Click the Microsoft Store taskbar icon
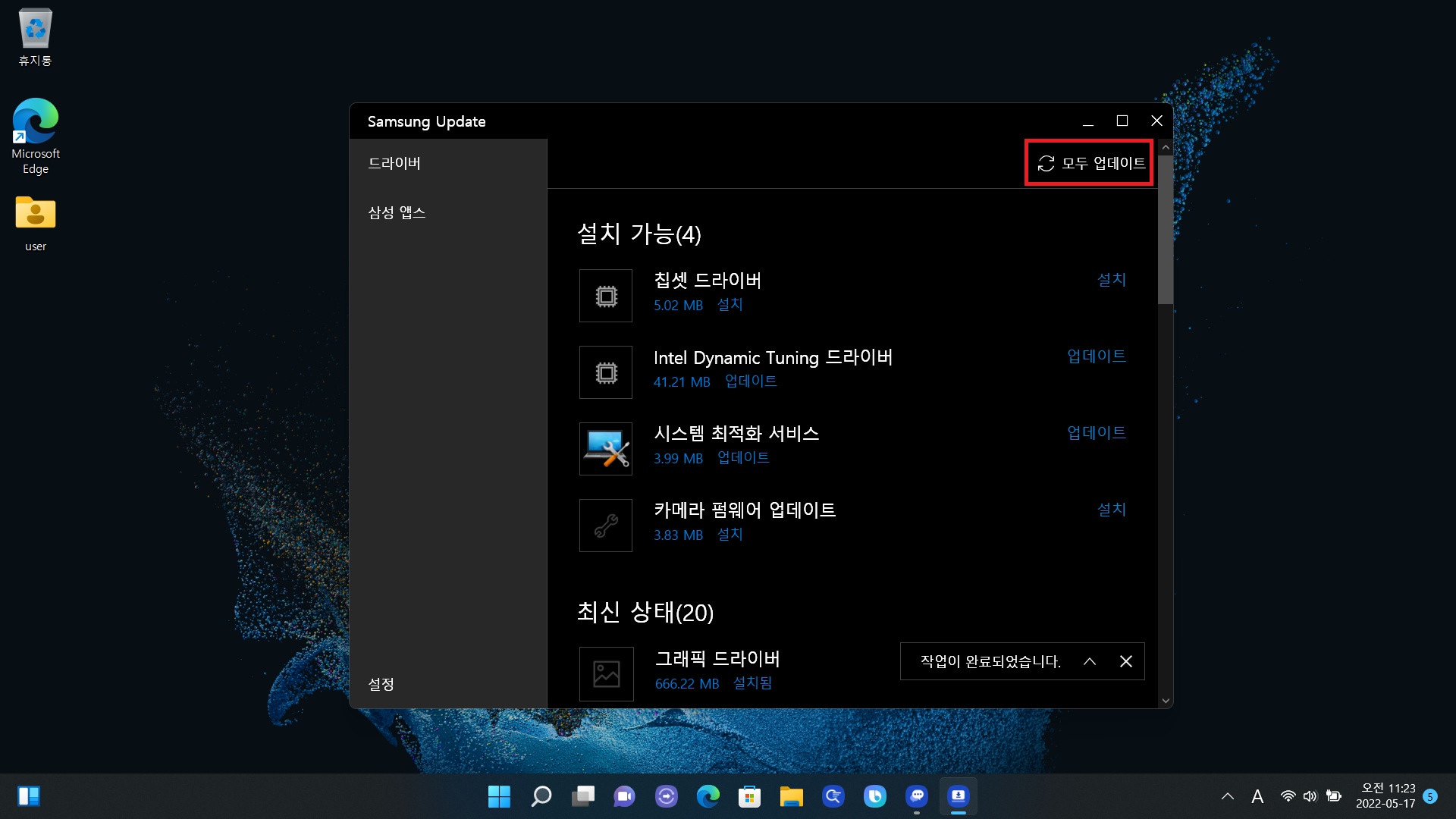Screen dimensions: 1456x819 [x=749, y=796]
